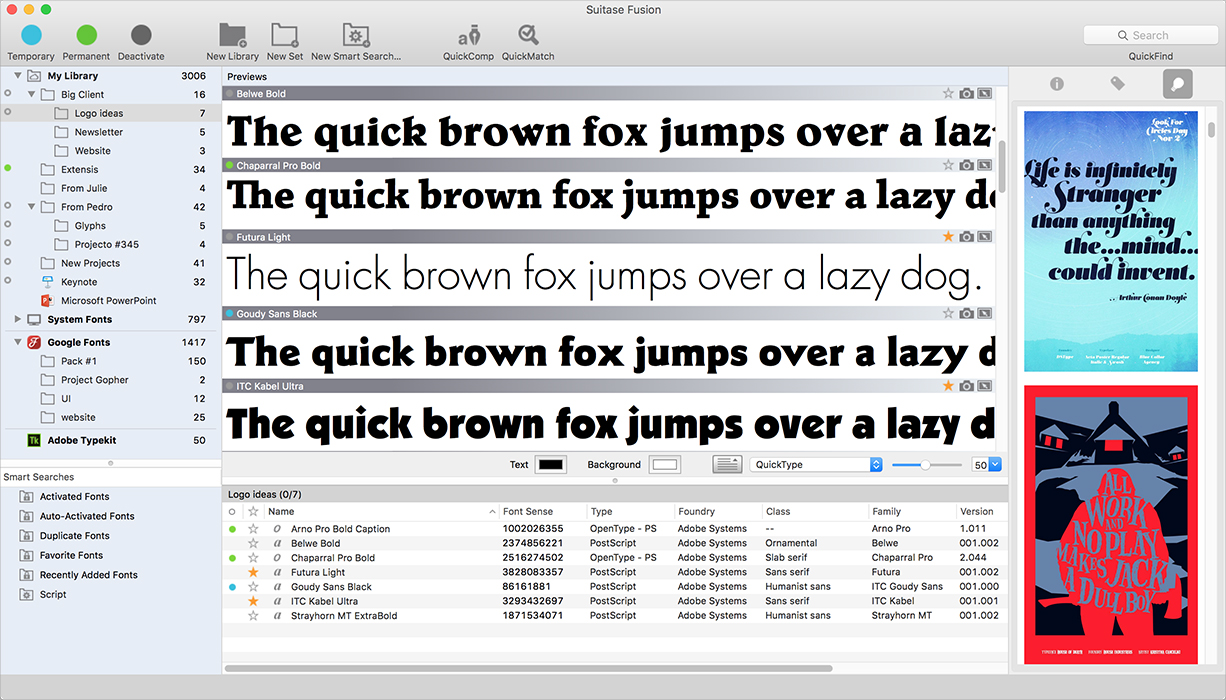Open the Favorite Fonts smart search
1226x700 pixels.
70,555
